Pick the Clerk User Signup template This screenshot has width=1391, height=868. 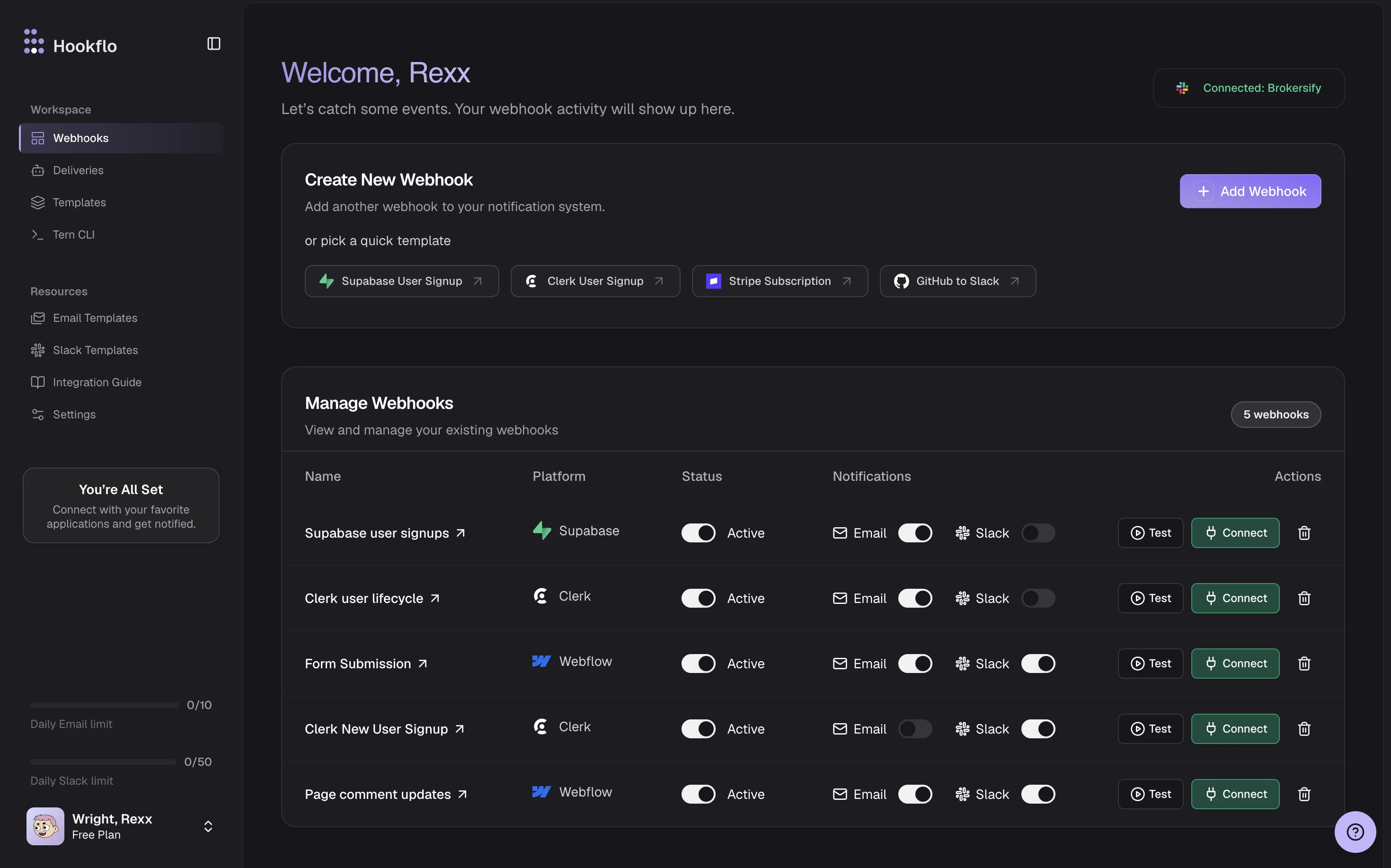[x=595, y=281]
